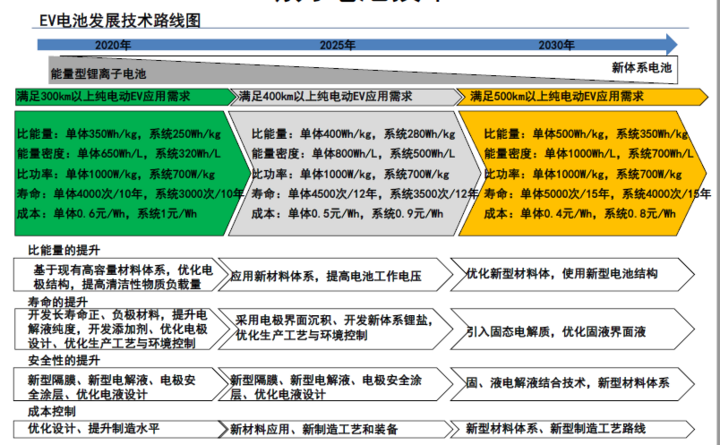Click the orange arrow with 单体500Wh/kg specs
Viewport: 720px width, 445px height.
(575, 172)
